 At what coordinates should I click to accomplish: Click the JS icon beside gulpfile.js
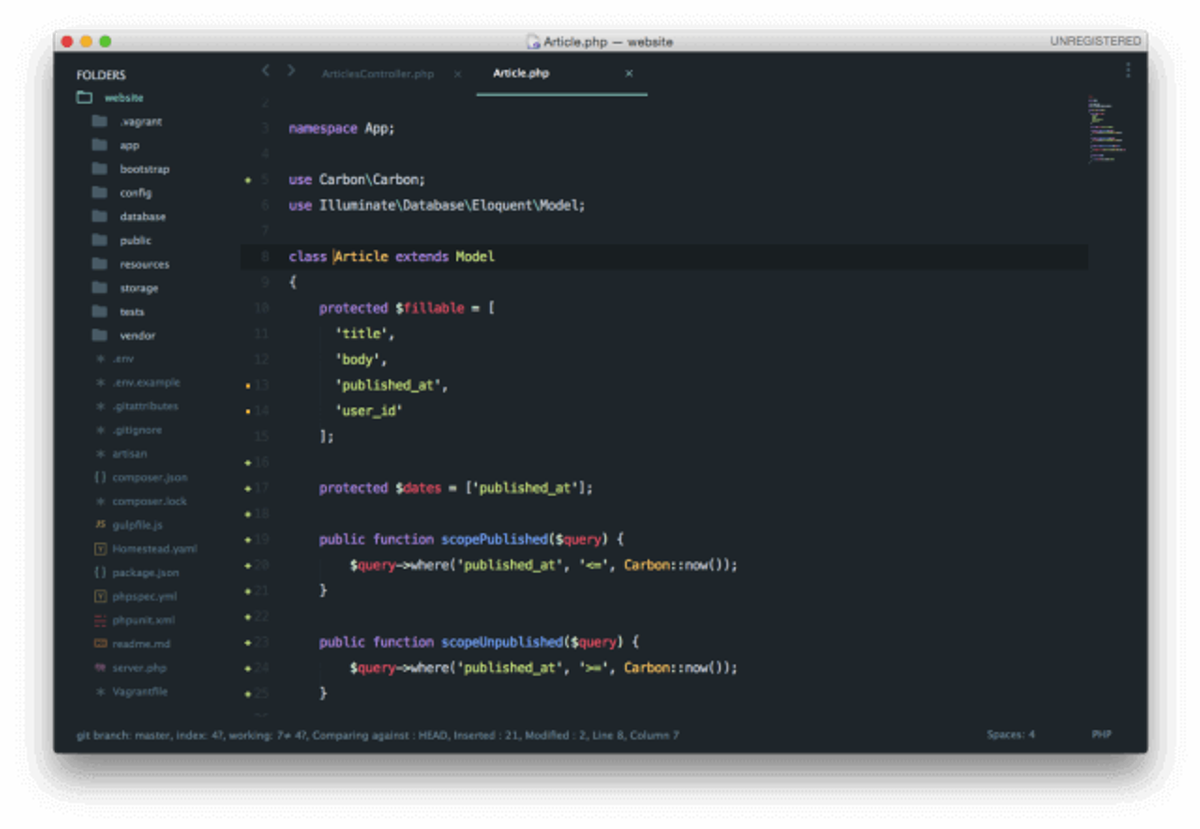(100, 525)
